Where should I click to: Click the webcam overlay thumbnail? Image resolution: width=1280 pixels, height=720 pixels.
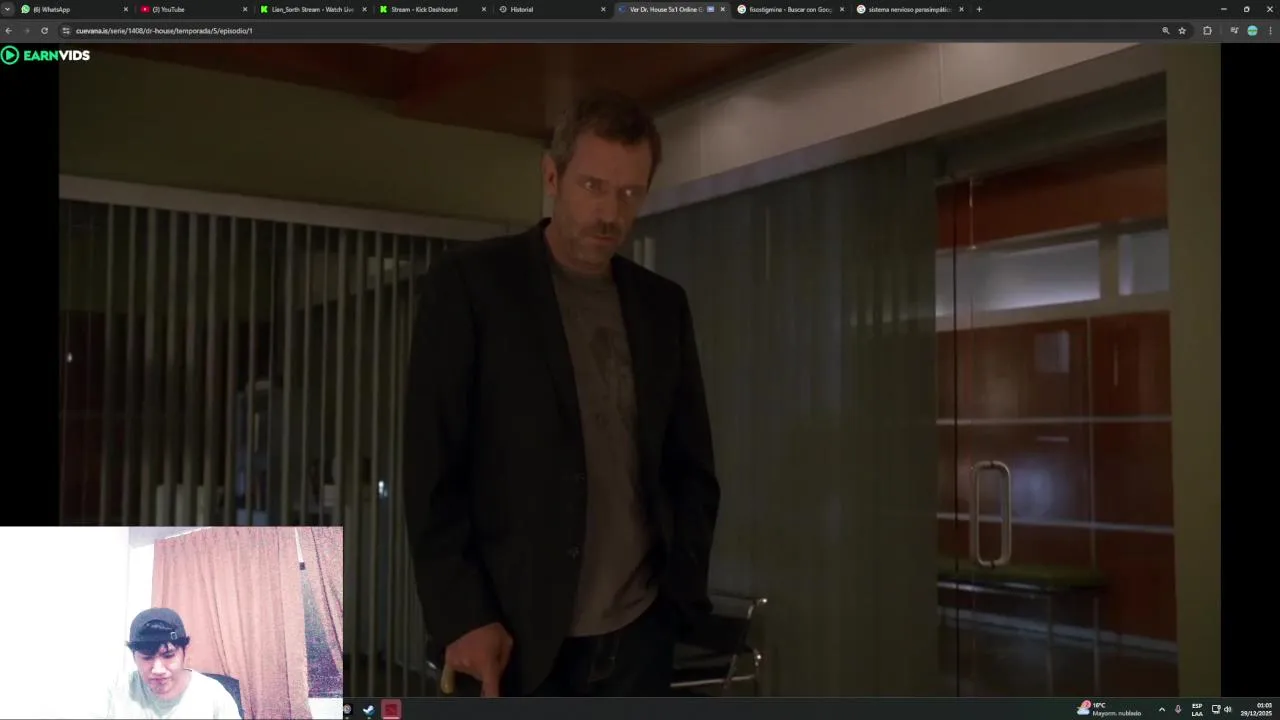coord(171,623)
